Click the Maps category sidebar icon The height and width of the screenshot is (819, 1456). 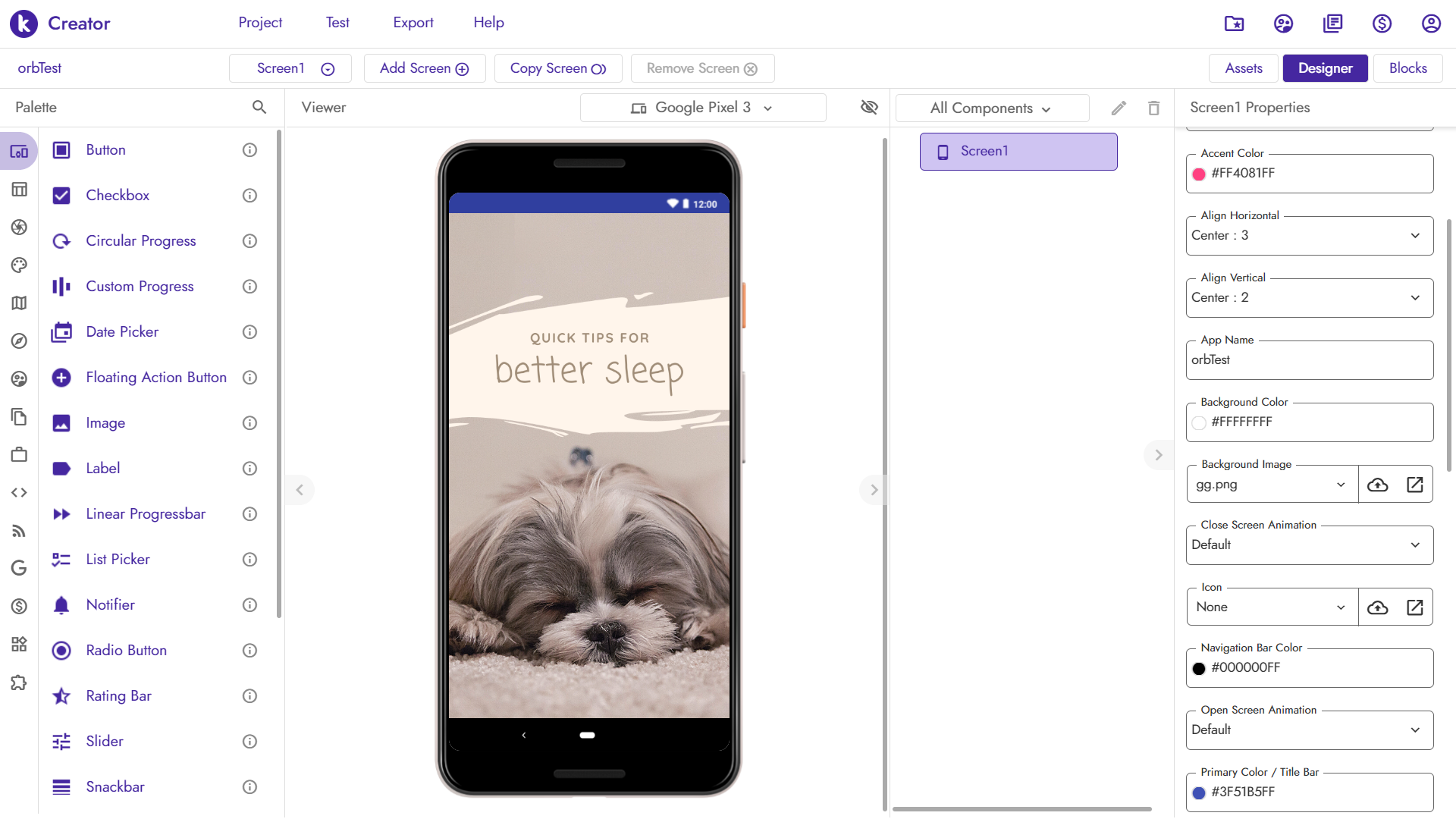point(19,303)
